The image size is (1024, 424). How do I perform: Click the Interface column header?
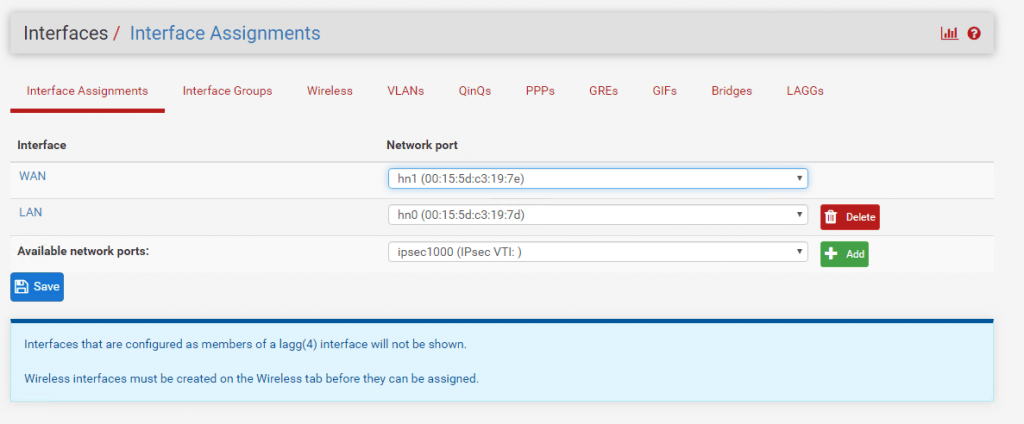42,145
